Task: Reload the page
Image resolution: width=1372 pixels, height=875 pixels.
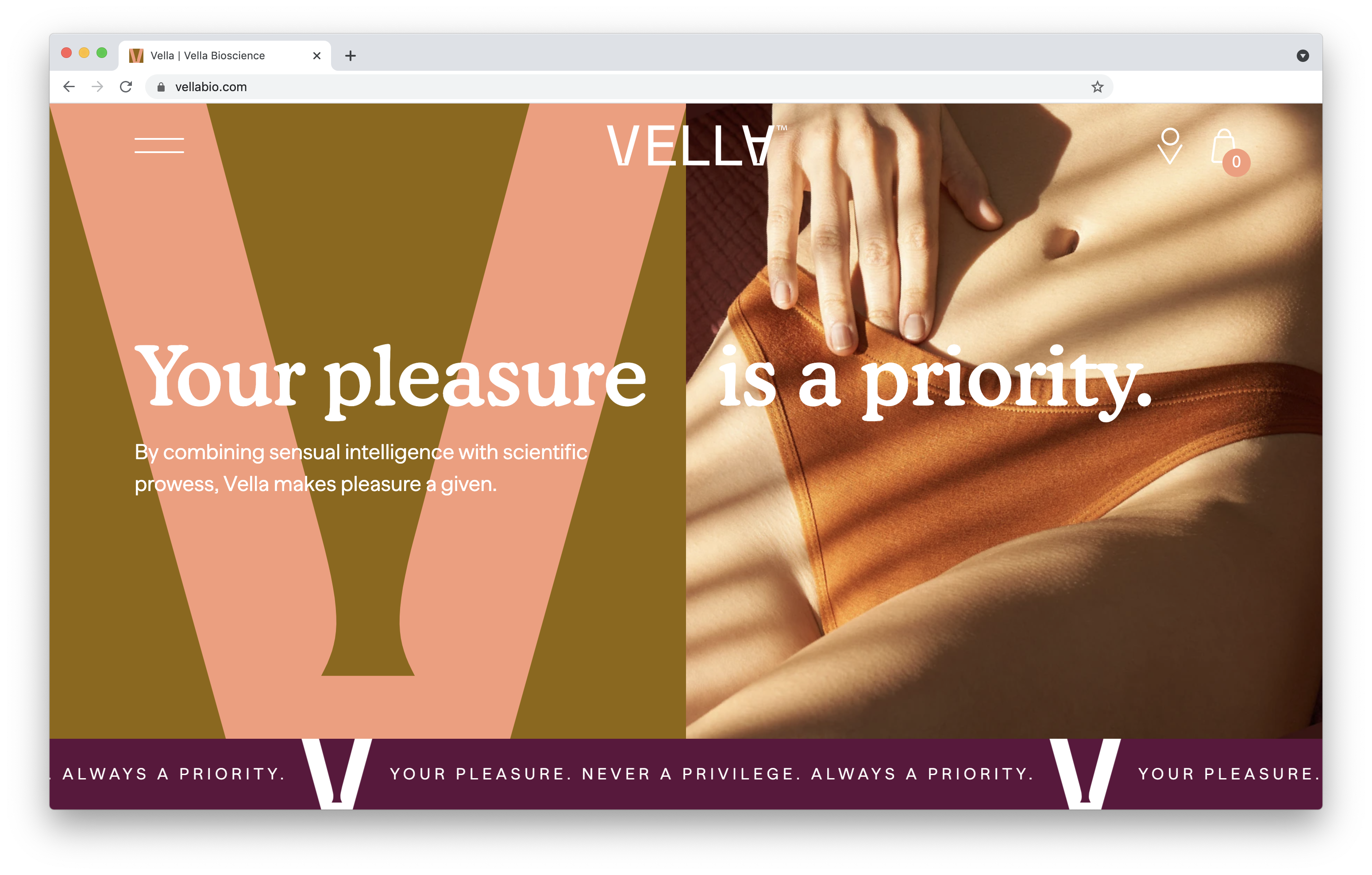Action: 126,87
